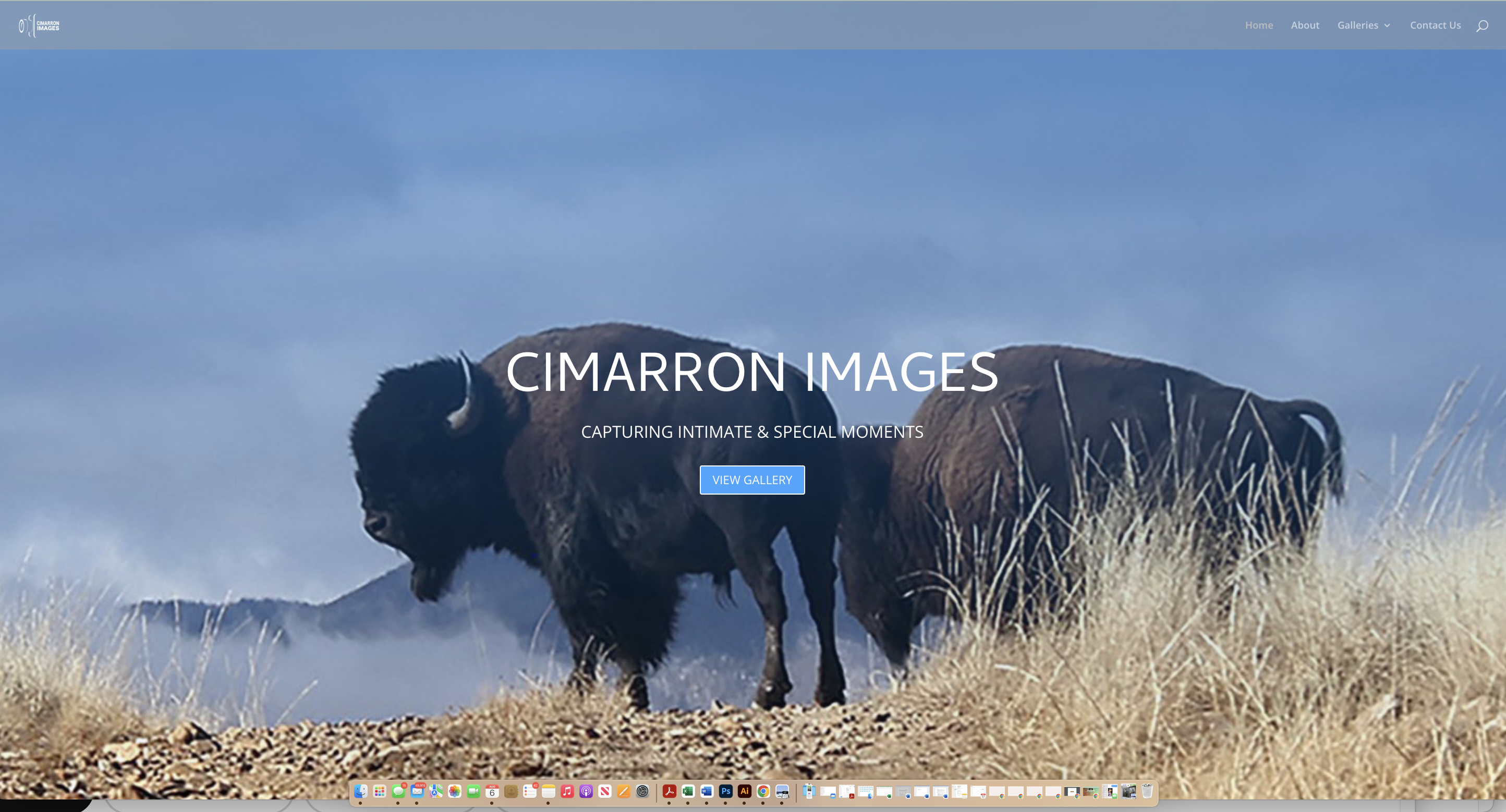This screenshot has height=812, width=1506.
Task: Restore the minimized Excel window
Action: pos(884,792)
